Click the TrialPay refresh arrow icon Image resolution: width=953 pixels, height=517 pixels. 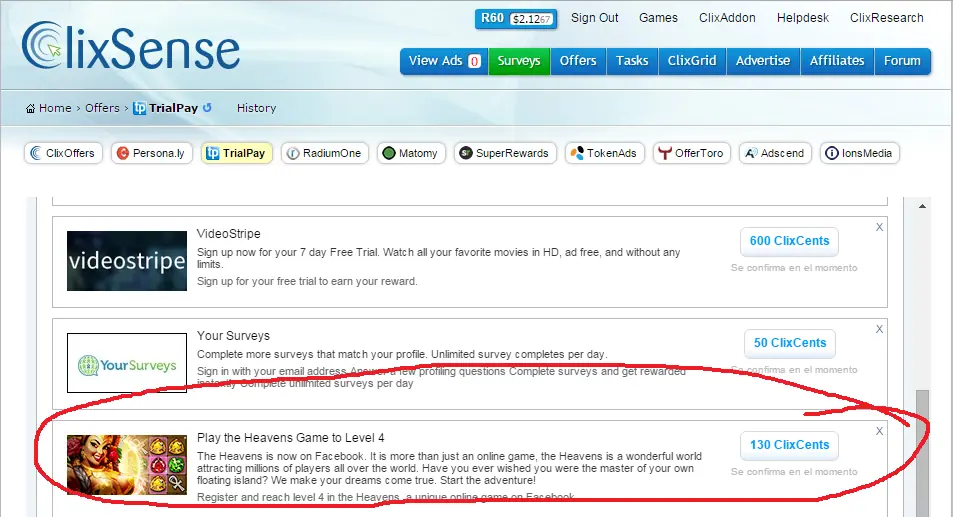(207, 108)
